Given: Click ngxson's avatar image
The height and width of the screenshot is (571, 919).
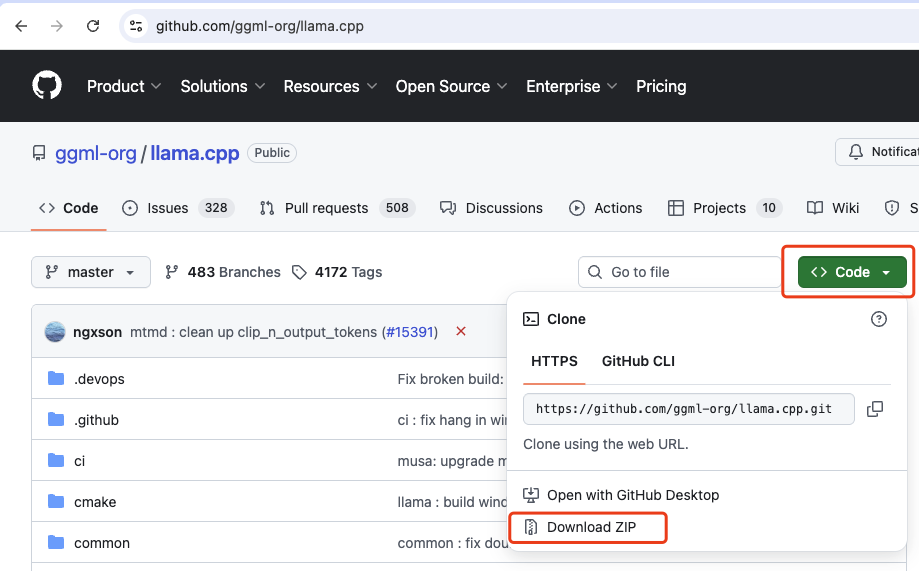Looking at the screenshot, I should tap(55, 332).
